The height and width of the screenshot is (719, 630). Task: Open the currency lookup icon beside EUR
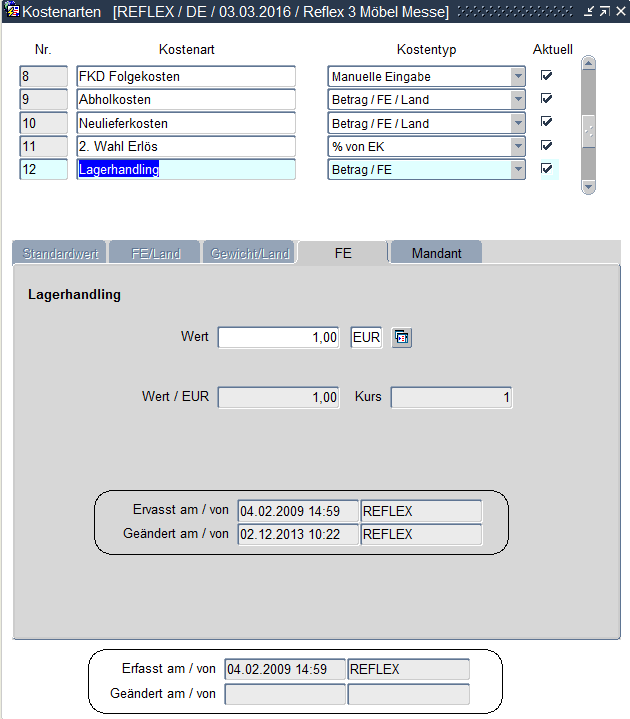click(x=401, y=338)
